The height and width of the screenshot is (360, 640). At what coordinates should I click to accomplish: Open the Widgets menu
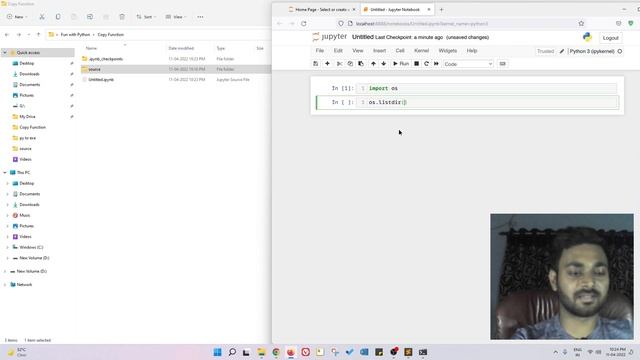tap(447, 51)
